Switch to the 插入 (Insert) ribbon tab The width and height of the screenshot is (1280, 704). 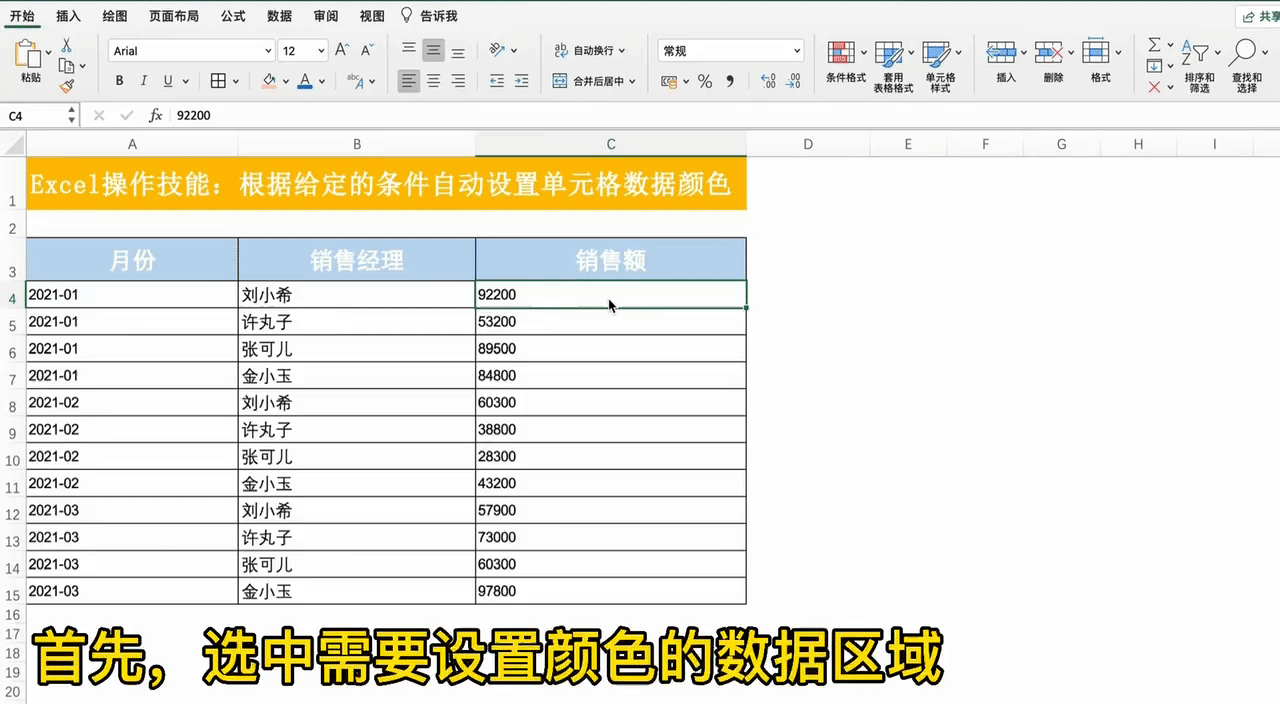(x=69, y=16)
